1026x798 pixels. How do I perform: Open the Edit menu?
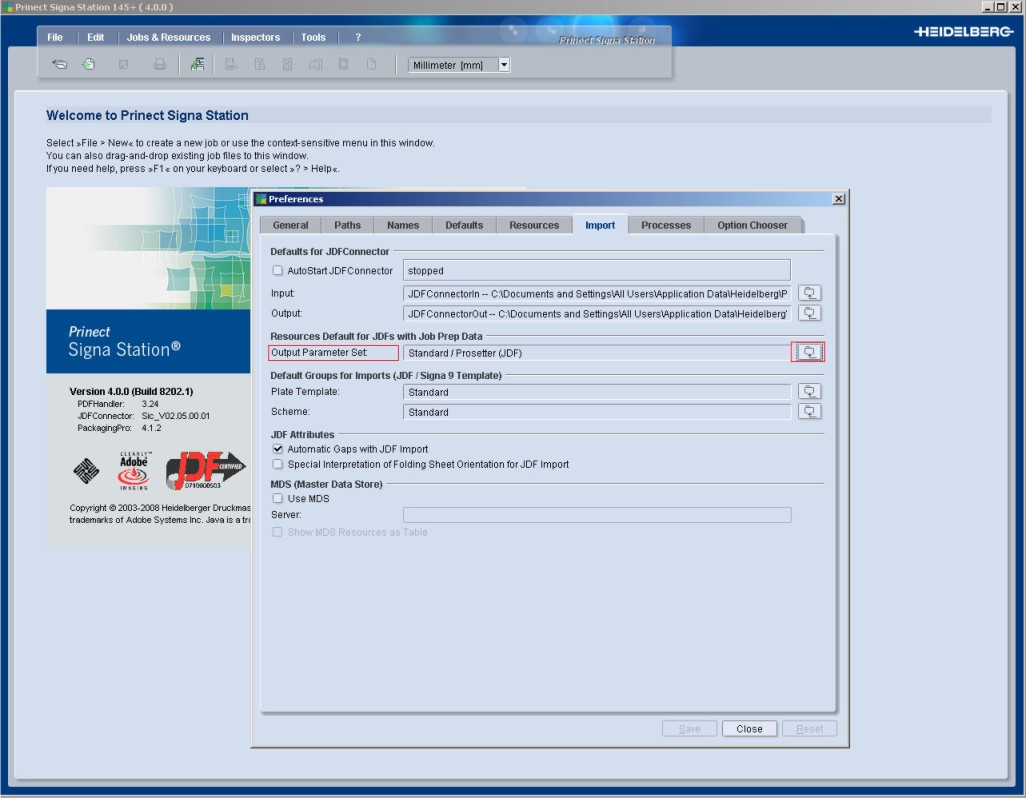(96, 37)
